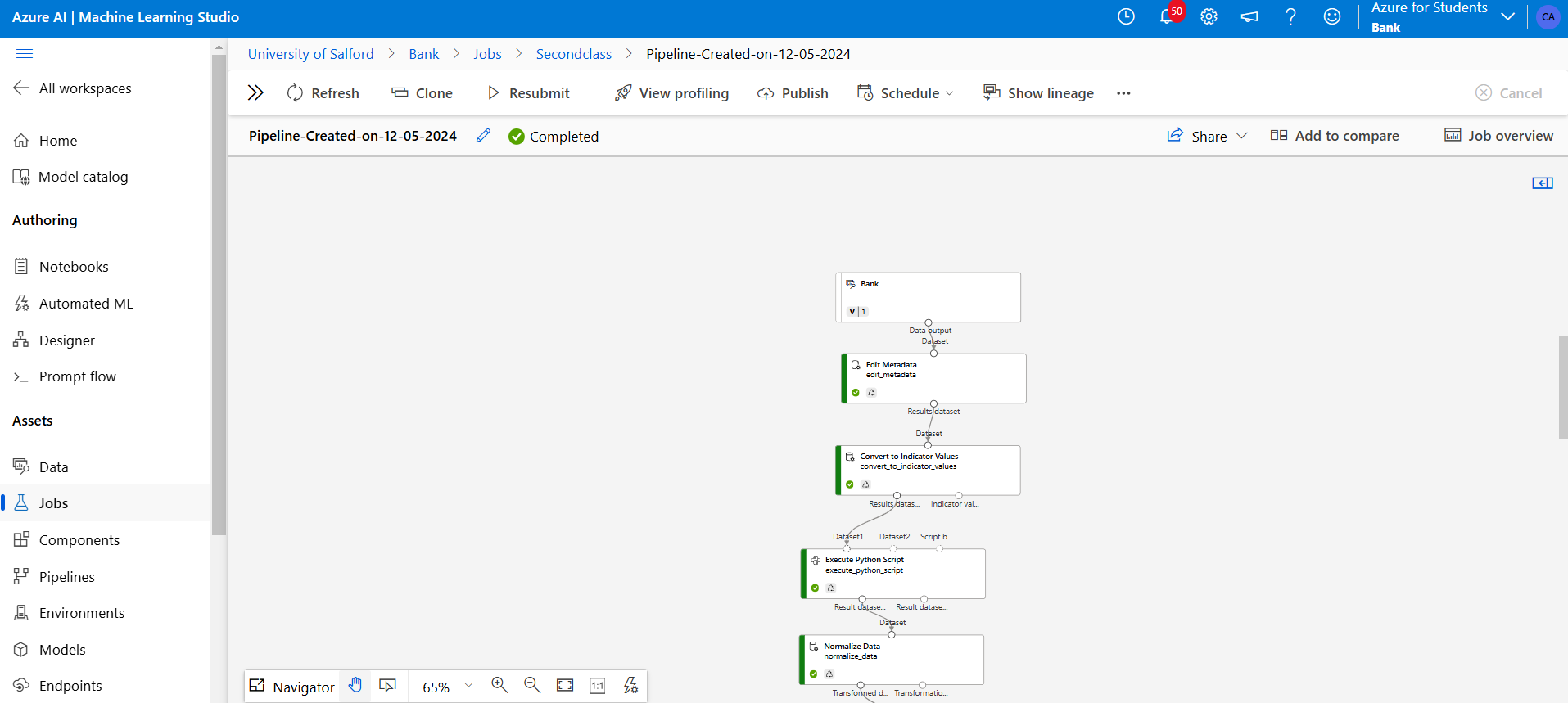Open the 65% zoom level dropdown
The width and height of the screenshot is (1568, 703).
pyautogui.click(x=447, y=687)
